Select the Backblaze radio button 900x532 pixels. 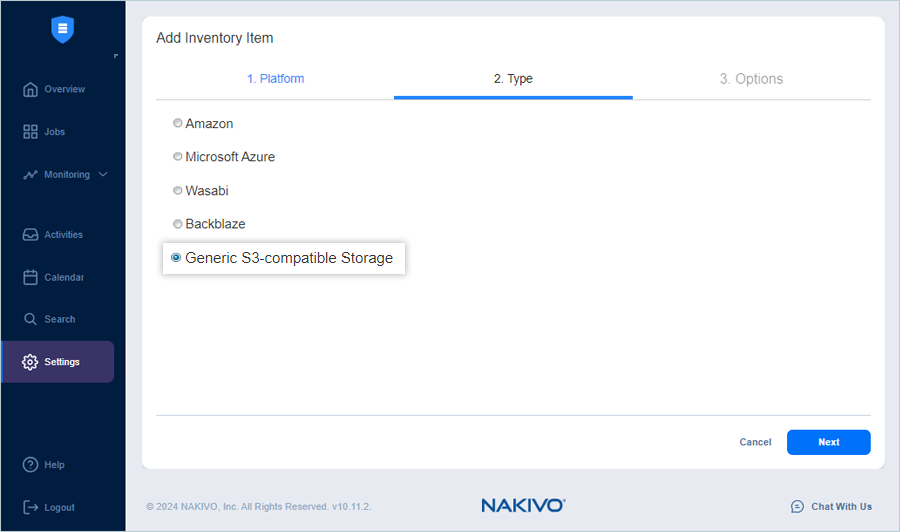coord(177,224)
